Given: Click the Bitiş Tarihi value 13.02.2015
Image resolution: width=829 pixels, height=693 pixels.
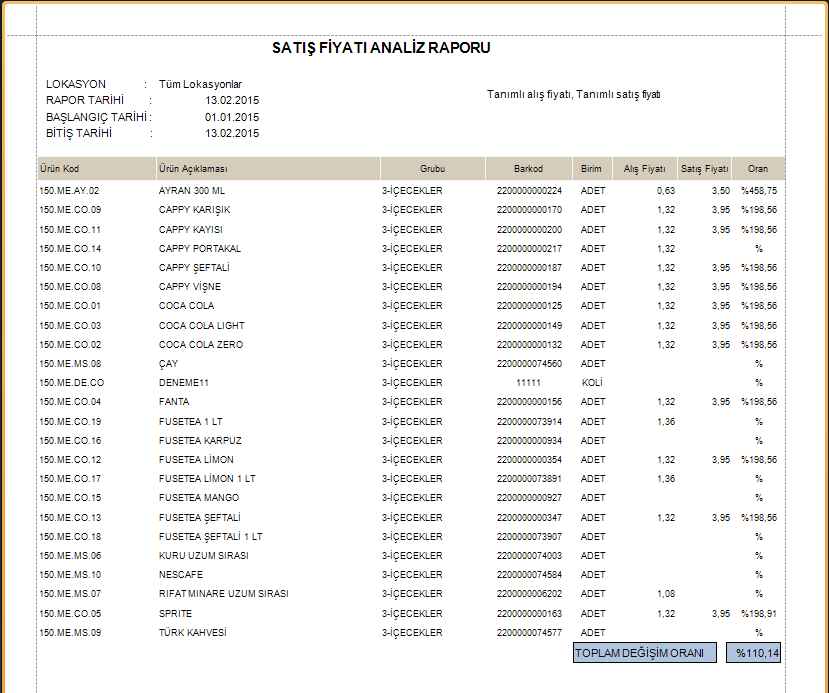Looking at the screenshot, I should click(232, 133).
